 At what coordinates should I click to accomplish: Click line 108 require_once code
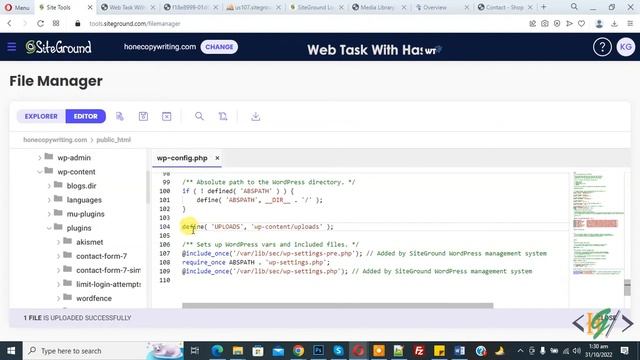256,262
